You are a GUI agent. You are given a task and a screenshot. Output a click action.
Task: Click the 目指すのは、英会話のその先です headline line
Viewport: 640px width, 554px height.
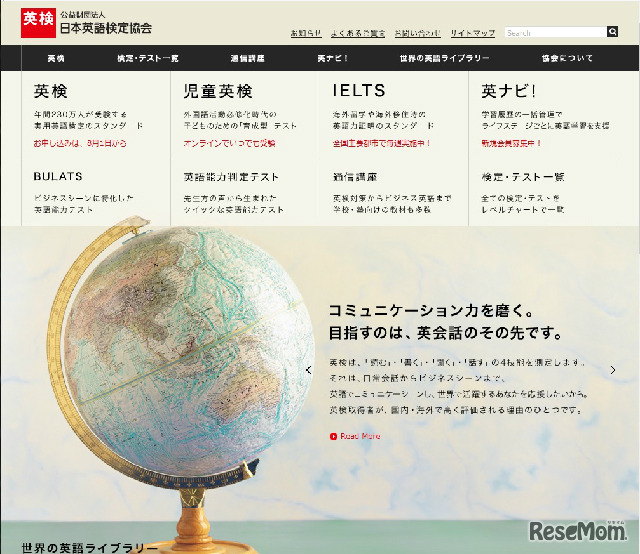tap(446, 333)
